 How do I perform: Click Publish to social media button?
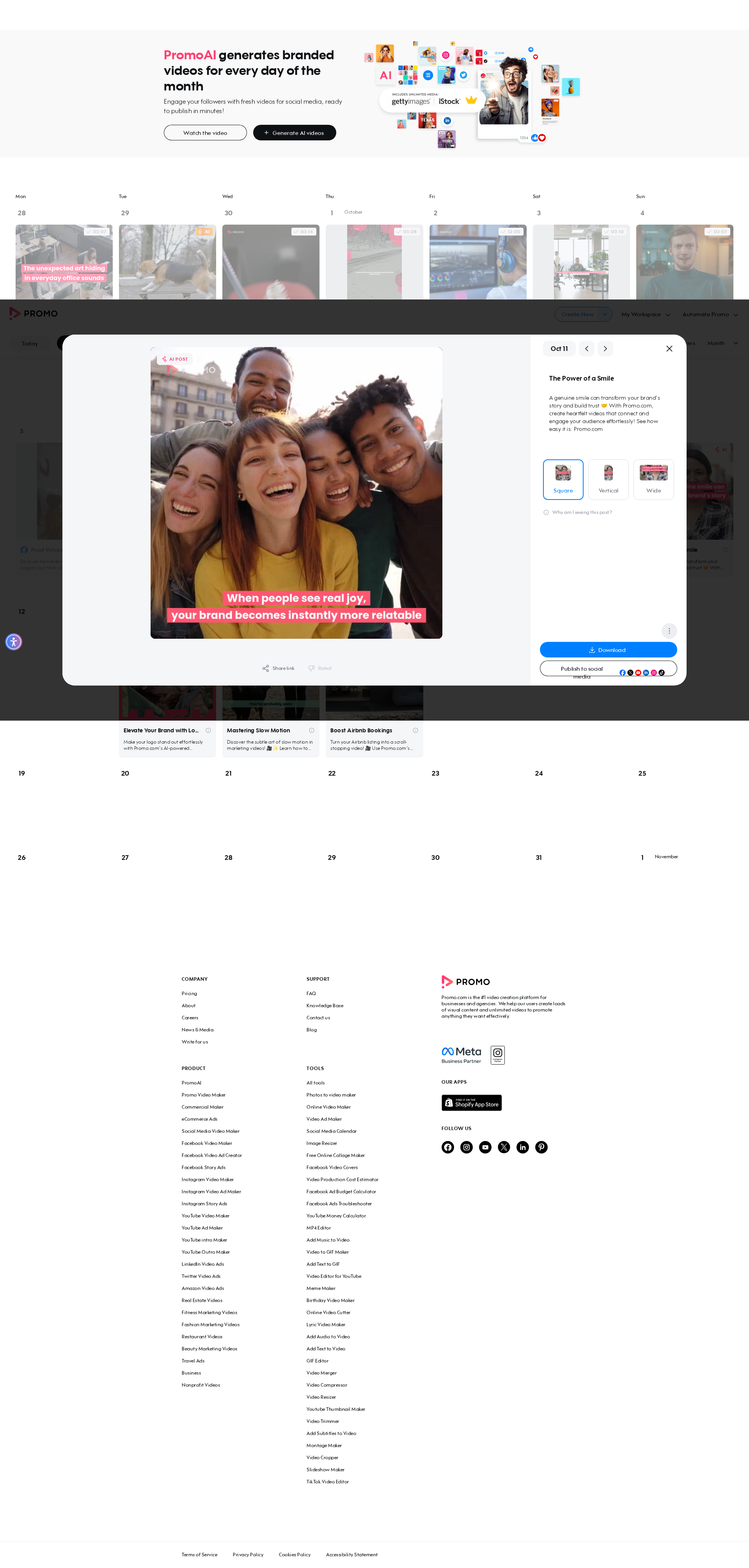608,669
